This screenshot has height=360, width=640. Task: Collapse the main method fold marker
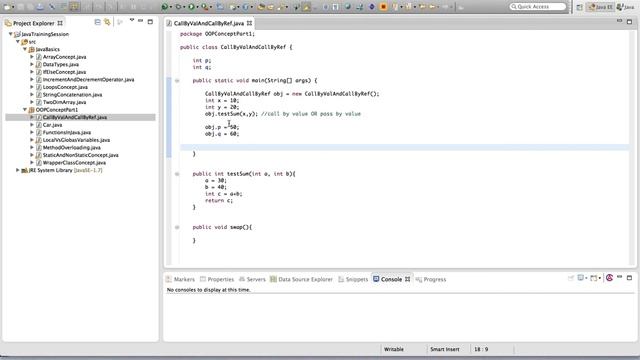177,80
